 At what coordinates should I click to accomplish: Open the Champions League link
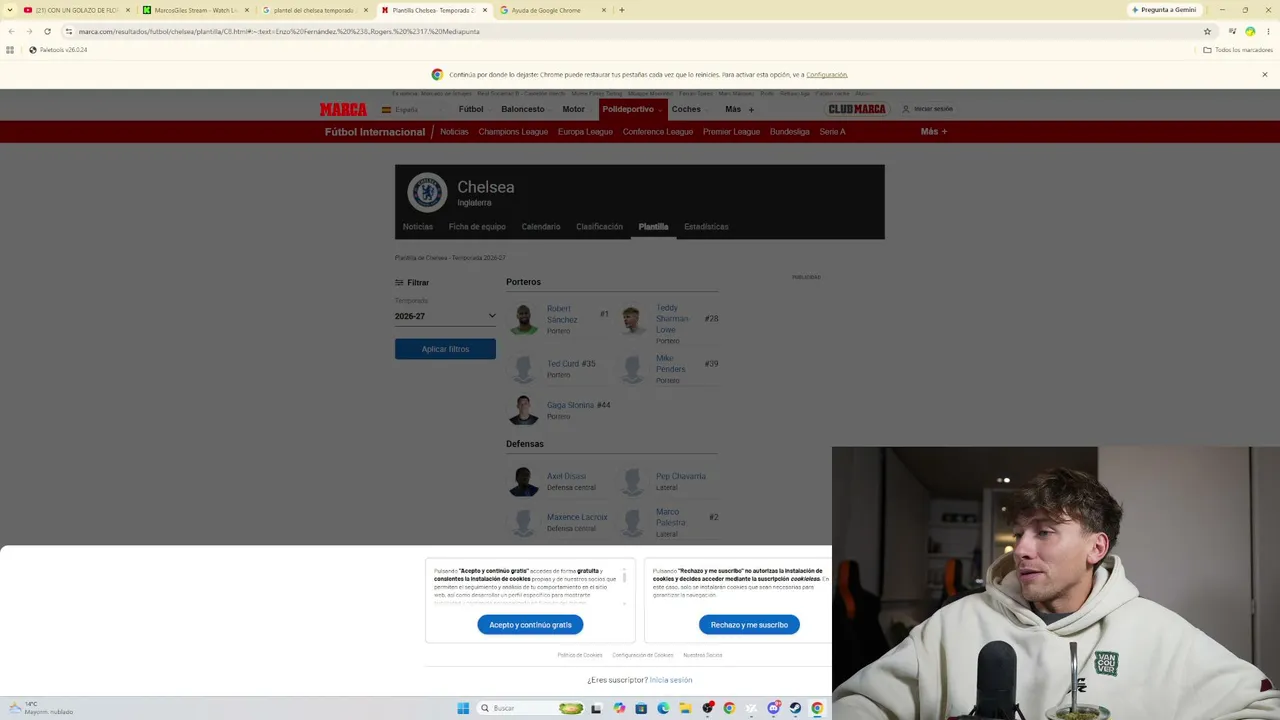tap(513, 132)
